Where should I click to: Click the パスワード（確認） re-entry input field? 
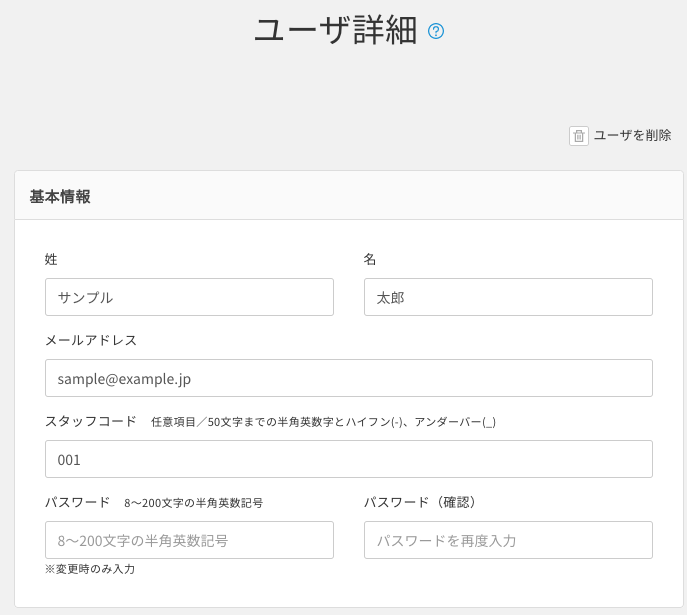pos(508,540)
